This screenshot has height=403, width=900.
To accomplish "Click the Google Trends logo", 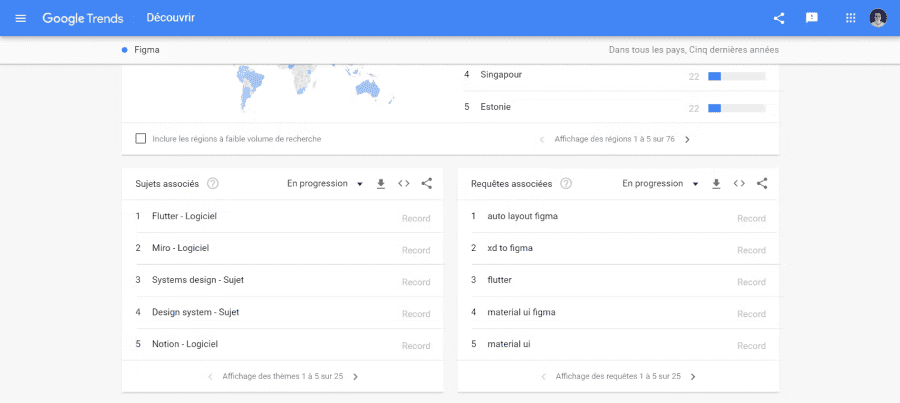I will [83, 18].
